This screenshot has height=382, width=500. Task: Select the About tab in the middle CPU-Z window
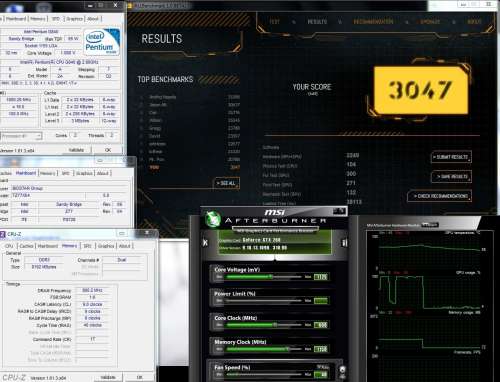coord(103,173)
